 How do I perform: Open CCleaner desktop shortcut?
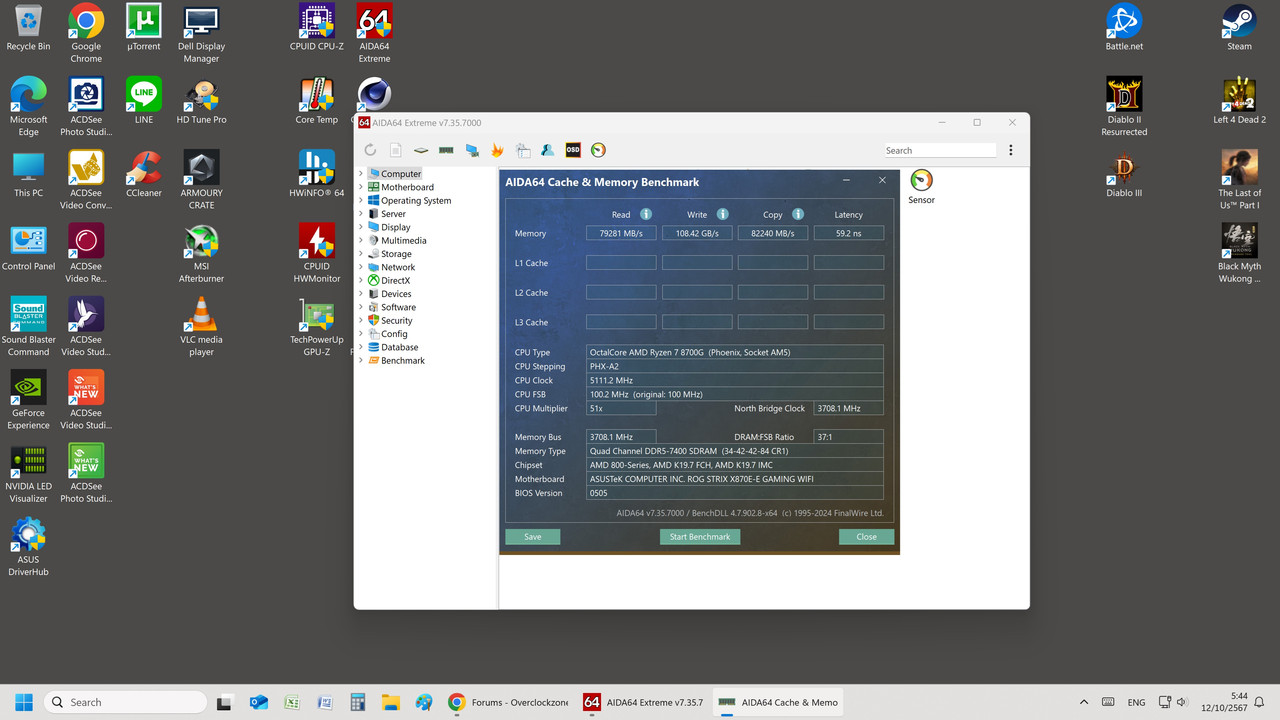point(144,174)
